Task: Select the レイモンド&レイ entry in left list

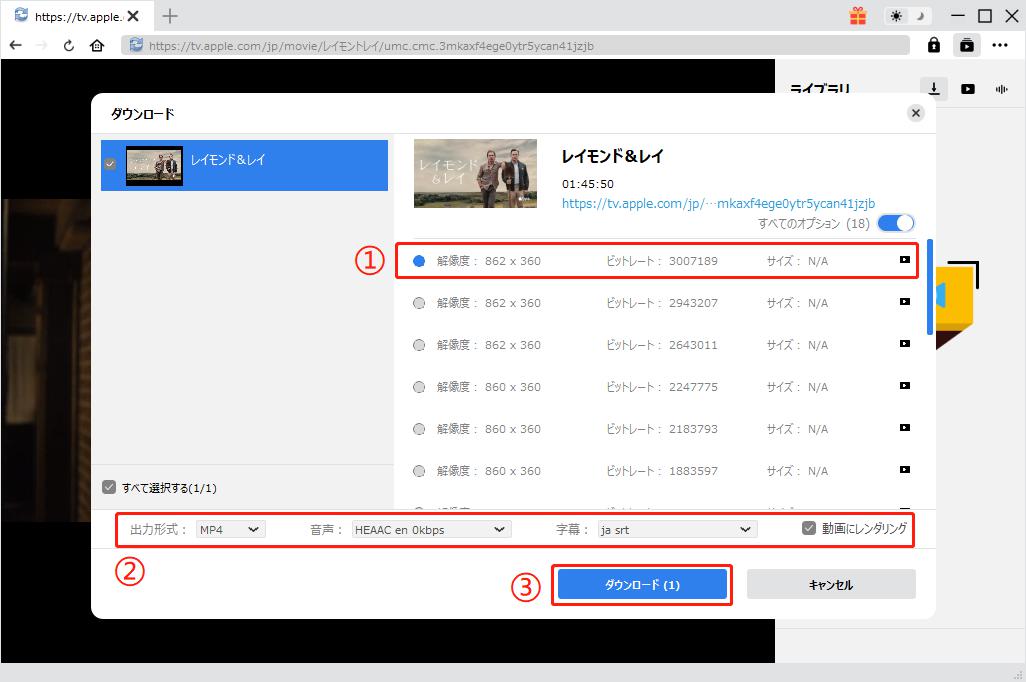Action: coord(244,165)
